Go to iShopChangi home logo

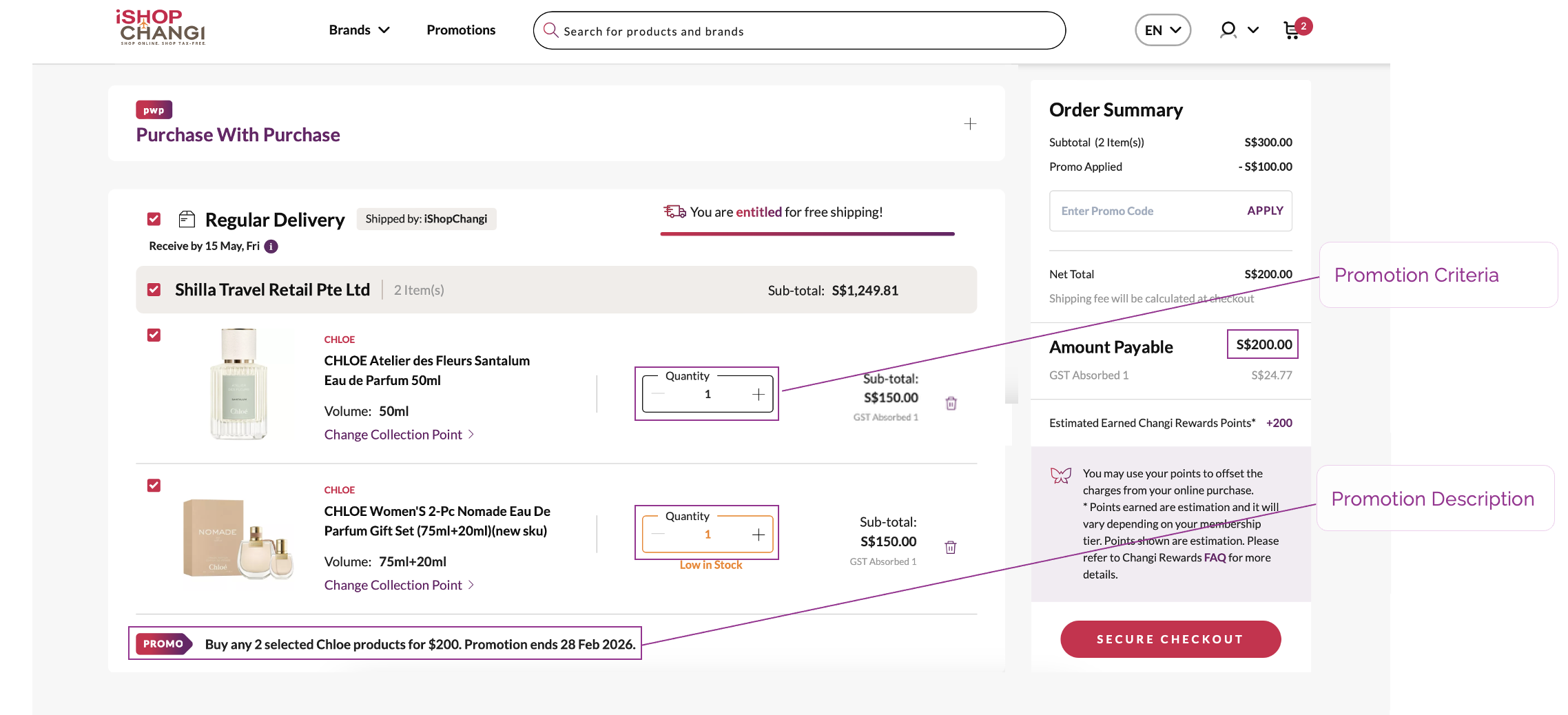[x=161, y=28]
